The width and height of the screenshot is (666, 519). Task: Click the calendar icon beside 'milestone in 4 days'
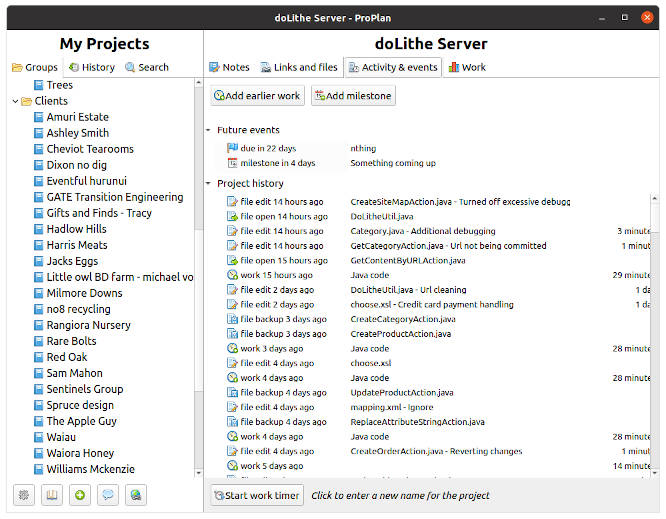(x=232, y=163)
